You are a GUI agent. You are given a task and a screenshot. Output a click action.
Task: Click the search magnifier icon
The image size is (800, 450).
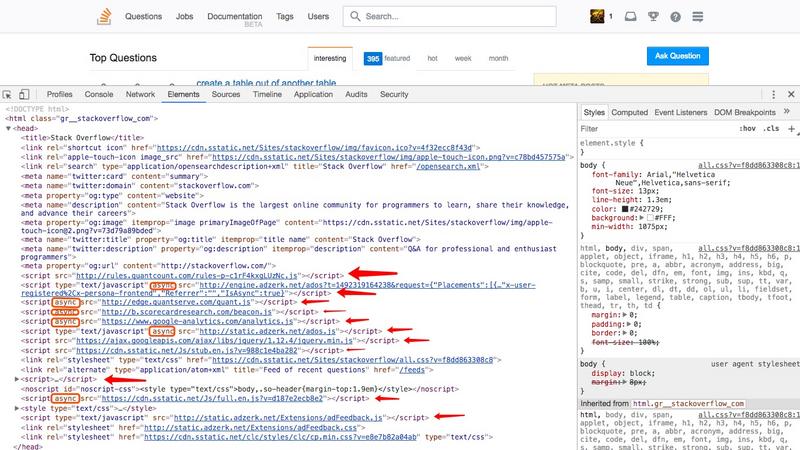click(x=355, y=16)
